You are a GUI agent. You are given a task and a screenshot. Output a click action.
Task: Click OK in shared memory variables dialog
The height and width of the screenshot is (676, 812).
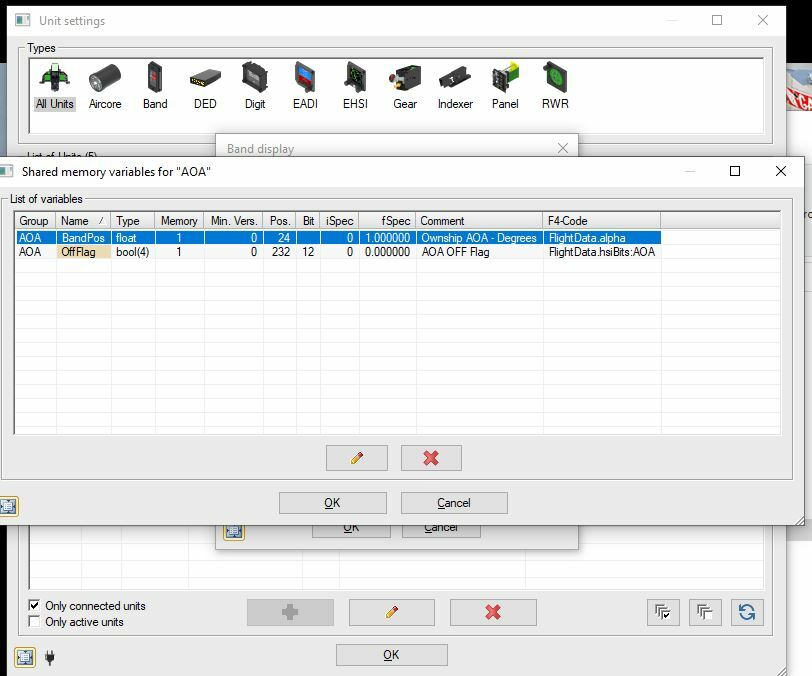(x=332, y=503)
